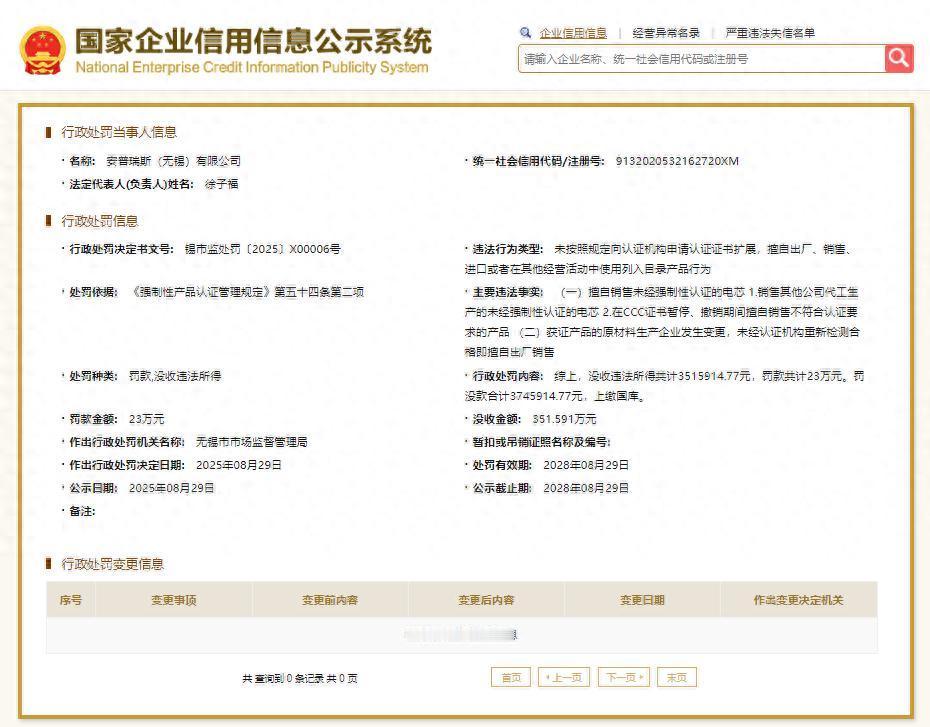930x727 pixels.
Task: Switch to the 严重违法失信名单 tab
Action: pos(770,33)
